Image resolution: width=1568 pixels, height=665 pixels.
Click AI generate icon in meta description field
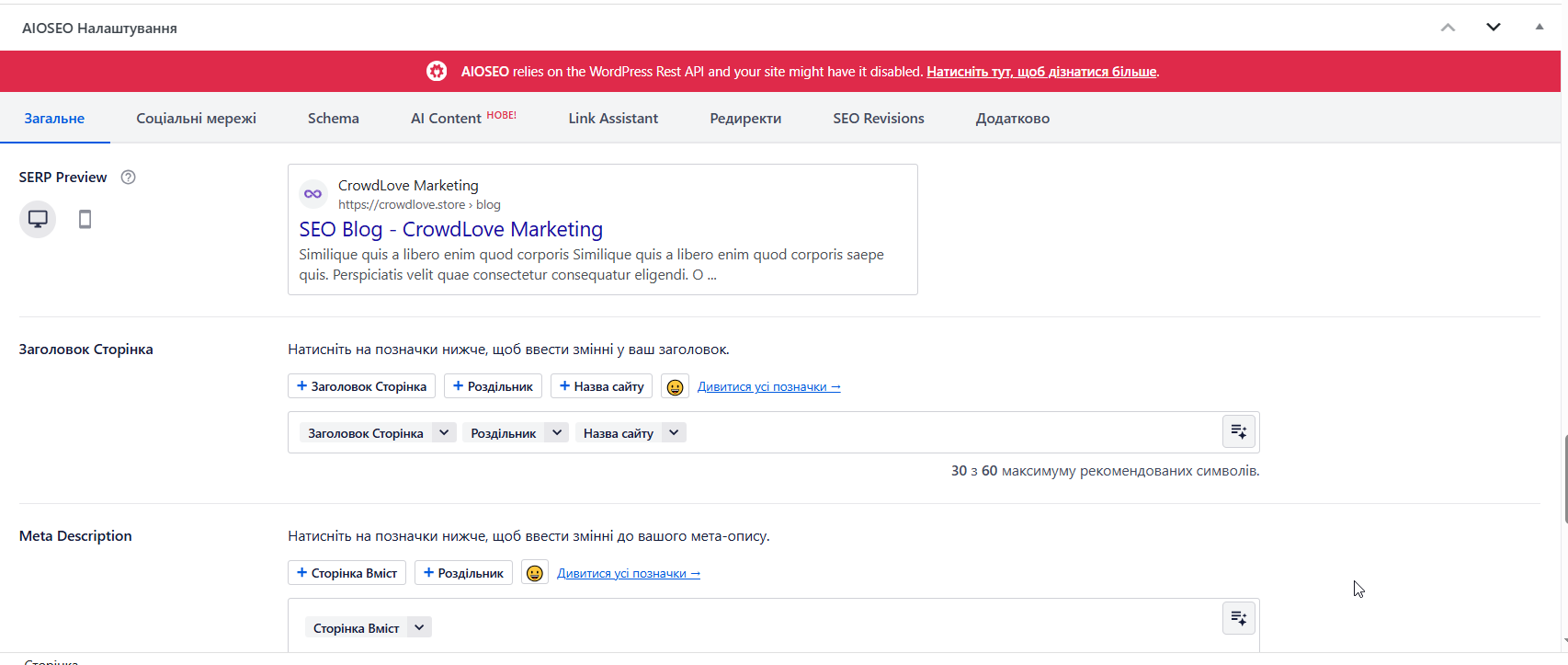pos(1238,618)
